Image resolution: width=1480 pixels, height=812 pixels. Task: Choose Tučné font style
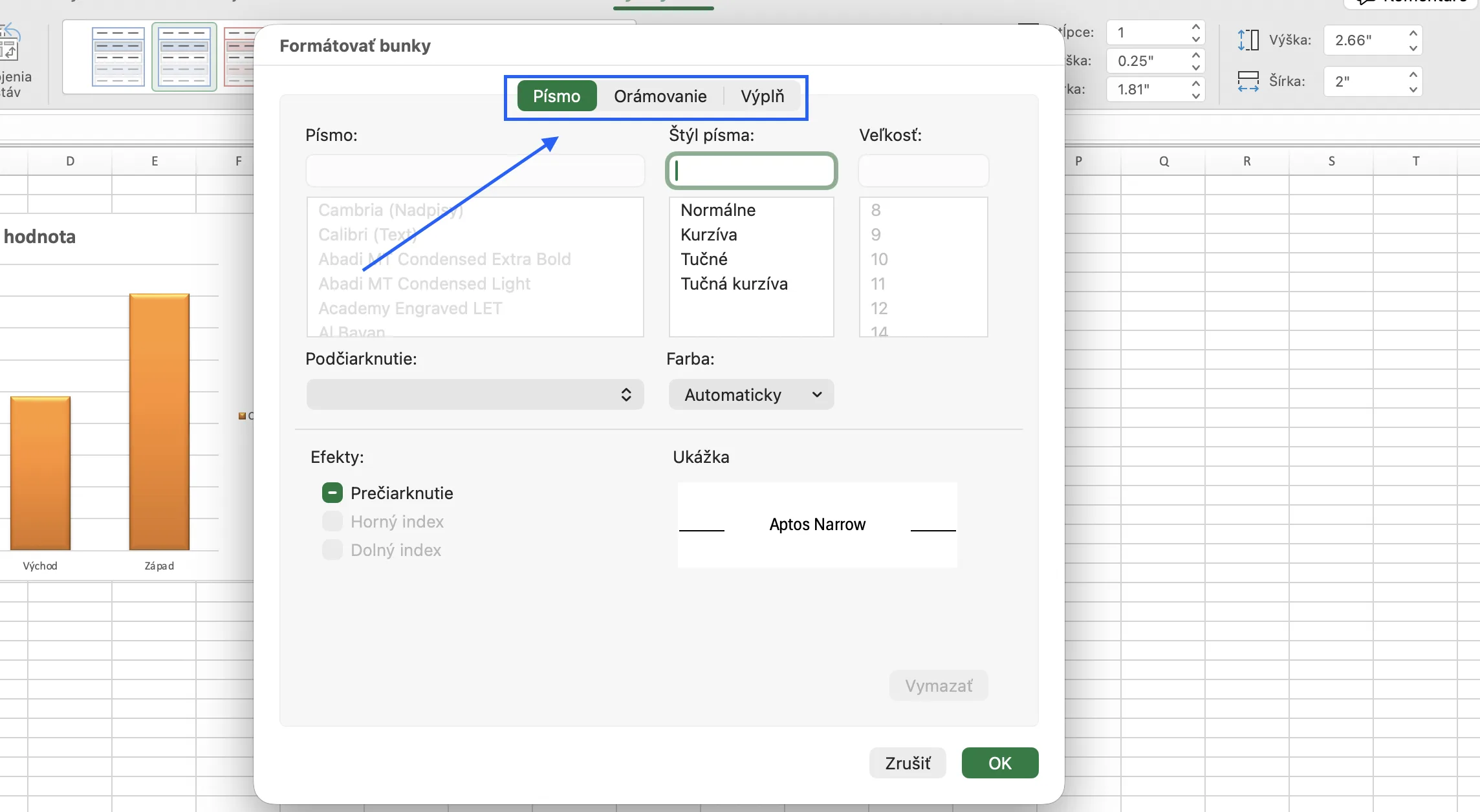pos(704,259)
